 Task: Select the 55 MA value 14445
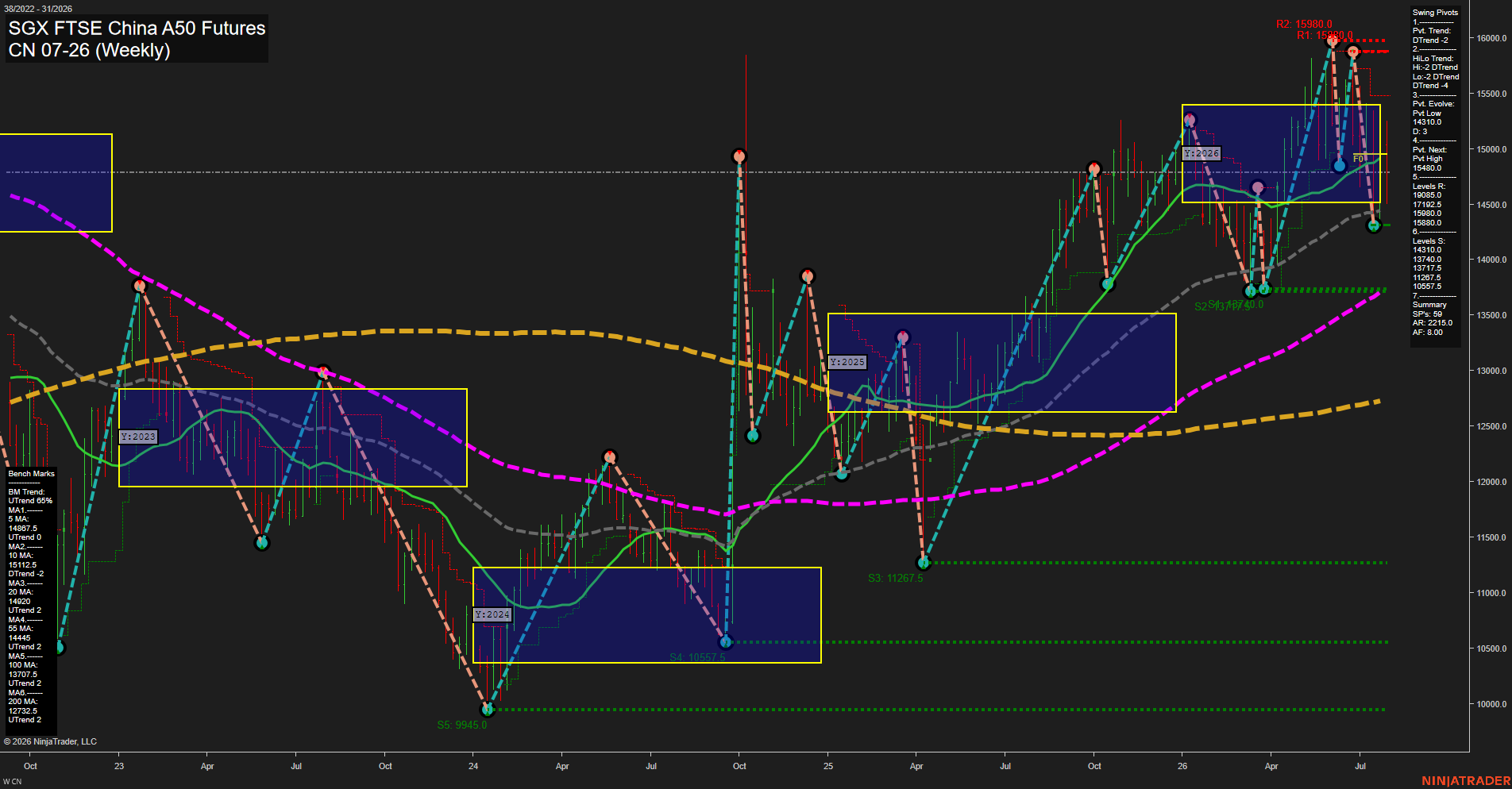coord(20,637)
